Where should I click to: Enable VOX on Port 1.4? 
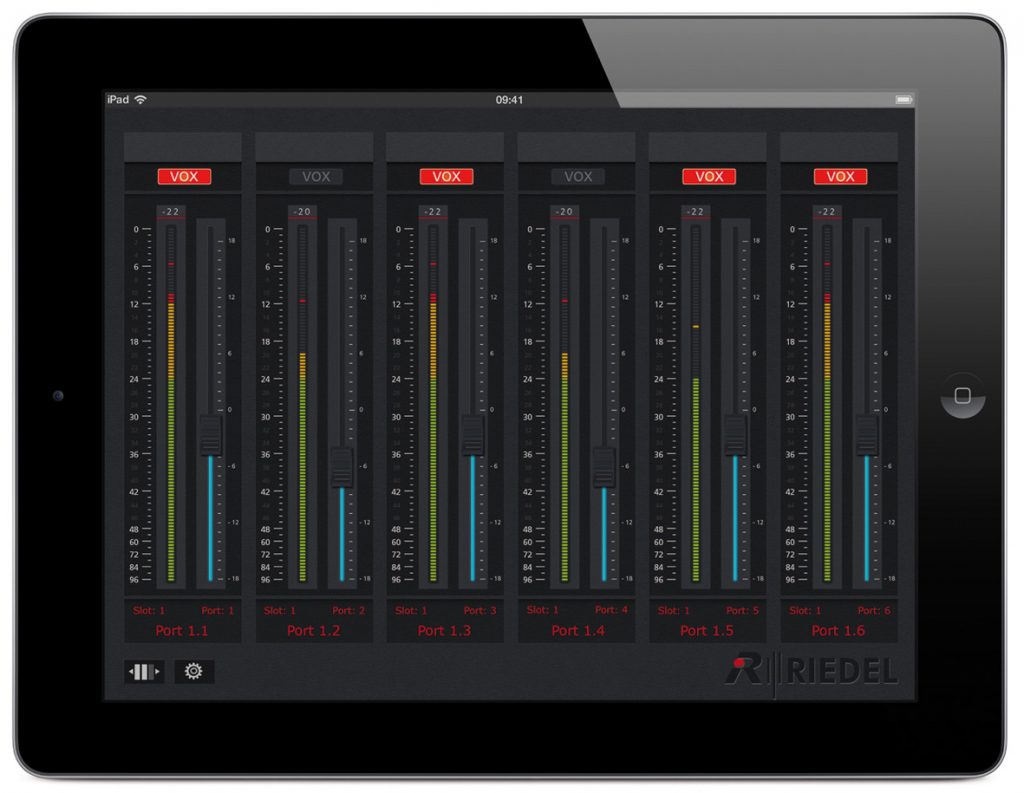578,177
